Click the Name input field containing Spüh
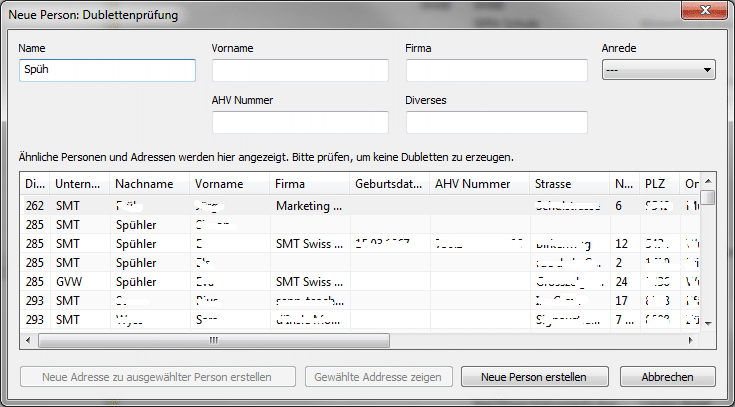This screenshot has width=735, height=407. pos(107,70)
